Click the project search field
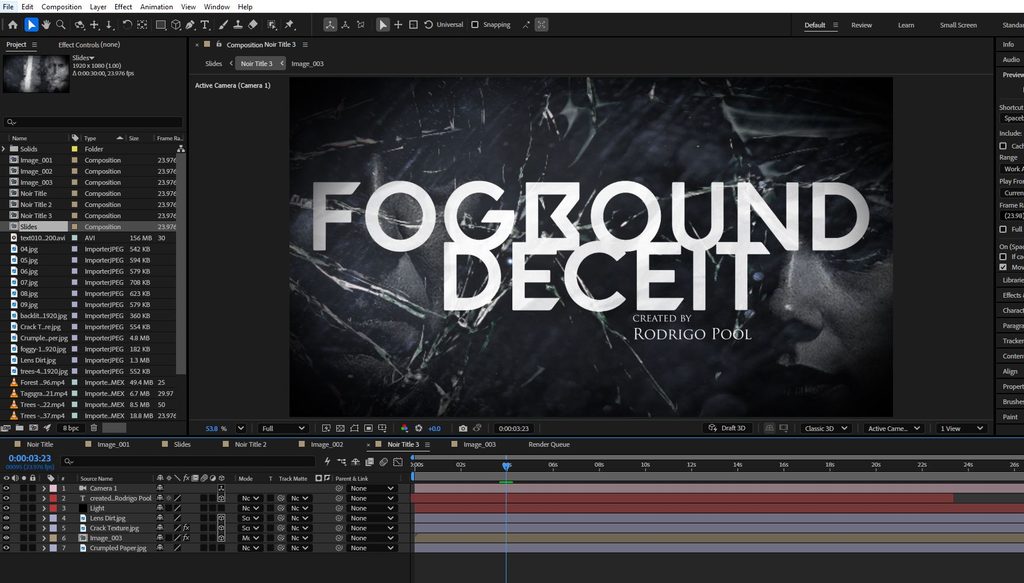Screen dimensions: 1024x583 (93, 122)
